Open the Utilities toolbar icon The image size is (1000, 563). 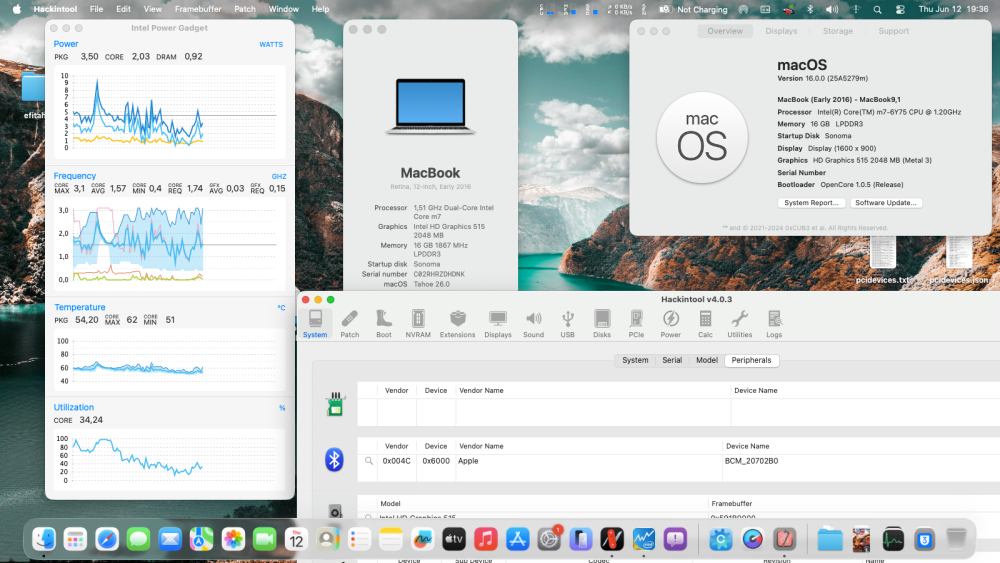click(x=740, y=323)
